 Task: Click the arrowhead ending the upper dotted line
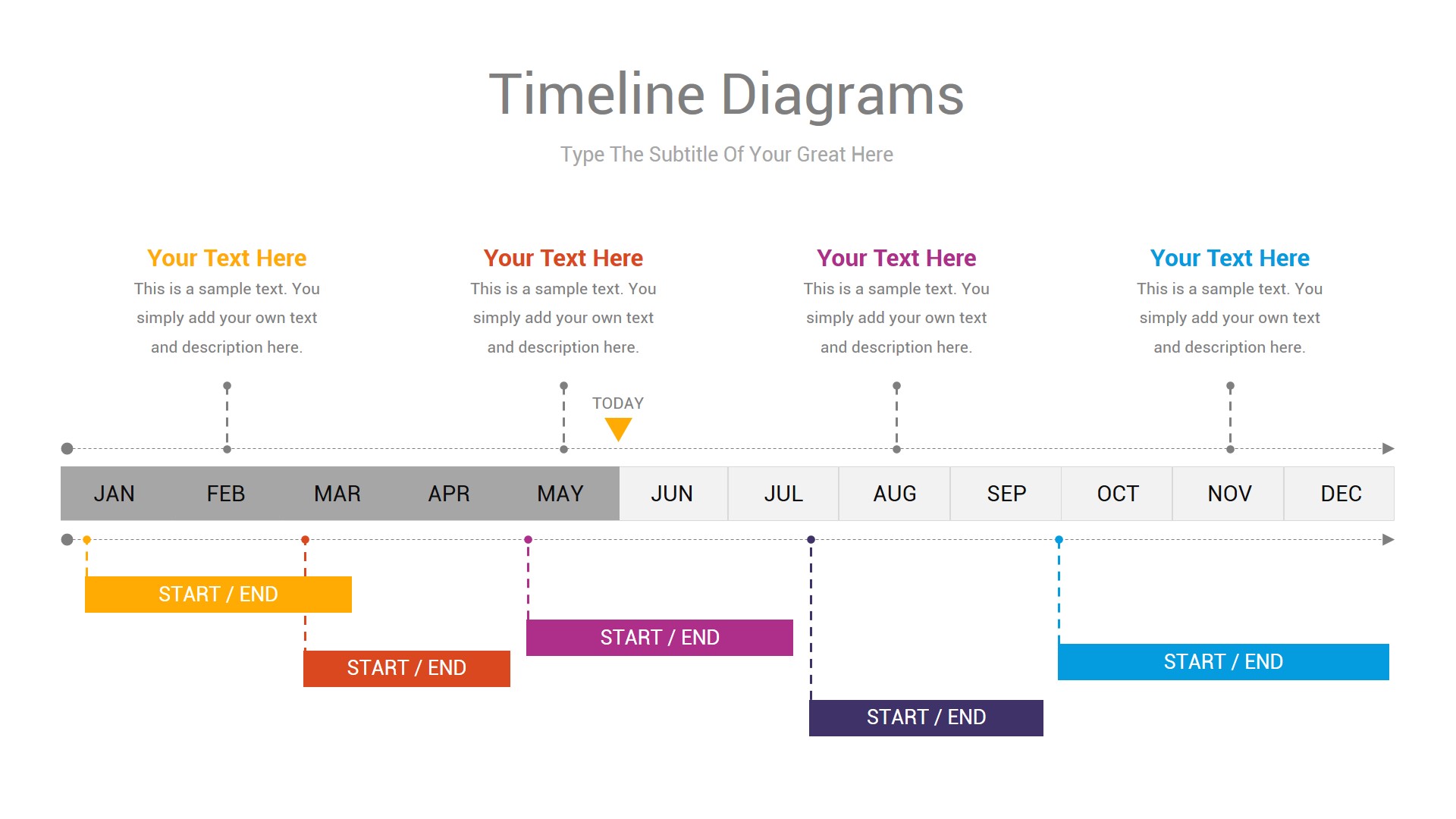click(x=1388, y=449)
